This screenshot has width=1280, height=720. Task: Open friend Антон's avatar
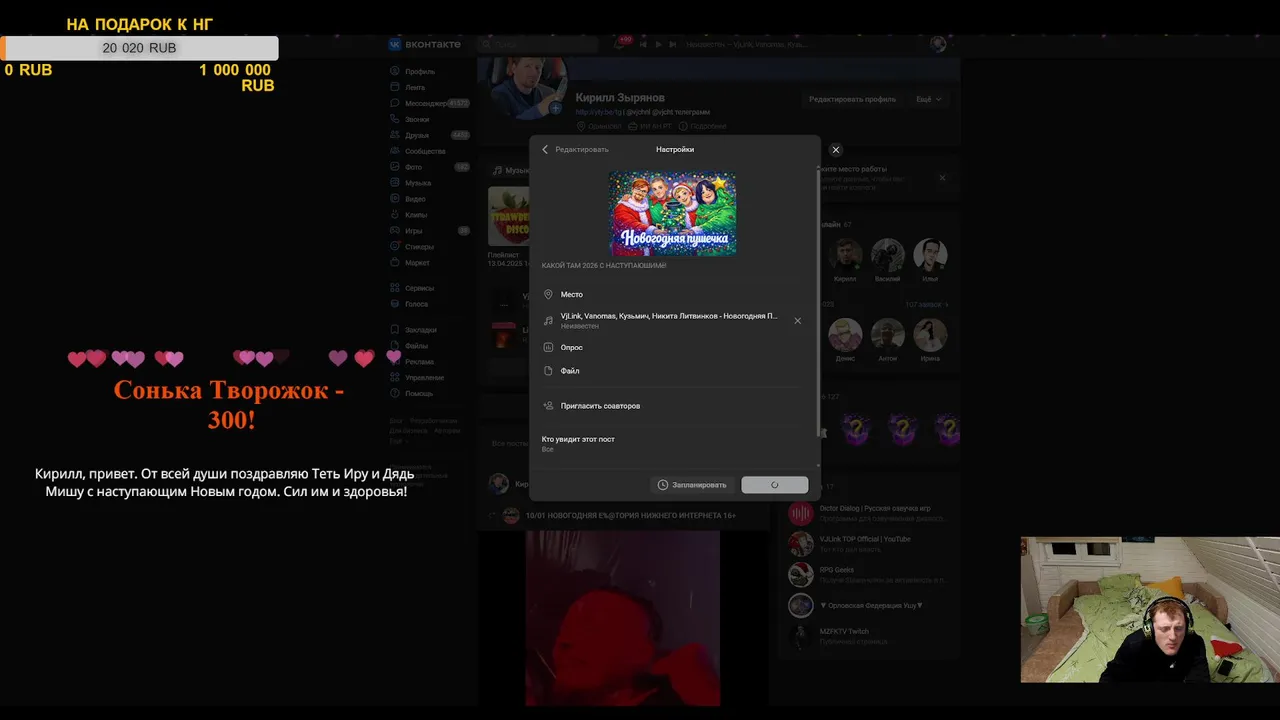[x=888, y=335]
